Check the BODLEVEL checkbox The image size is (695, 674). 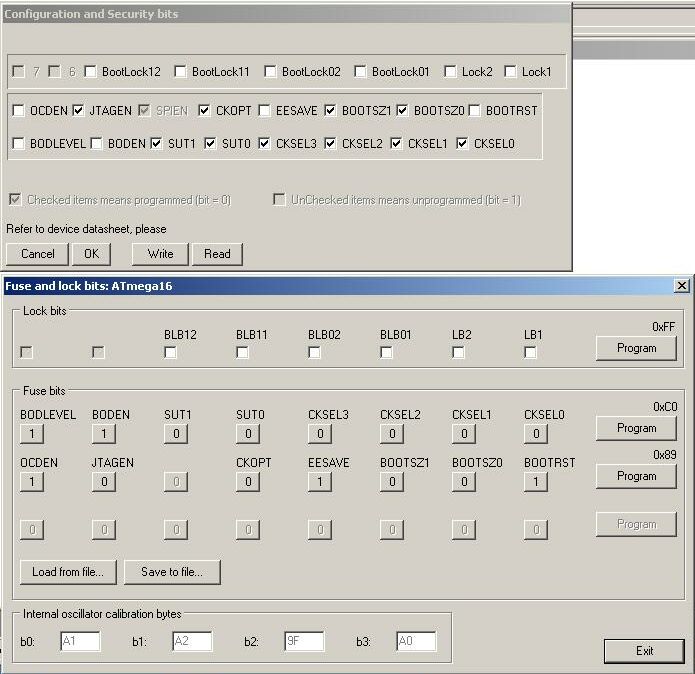point(19,144)
